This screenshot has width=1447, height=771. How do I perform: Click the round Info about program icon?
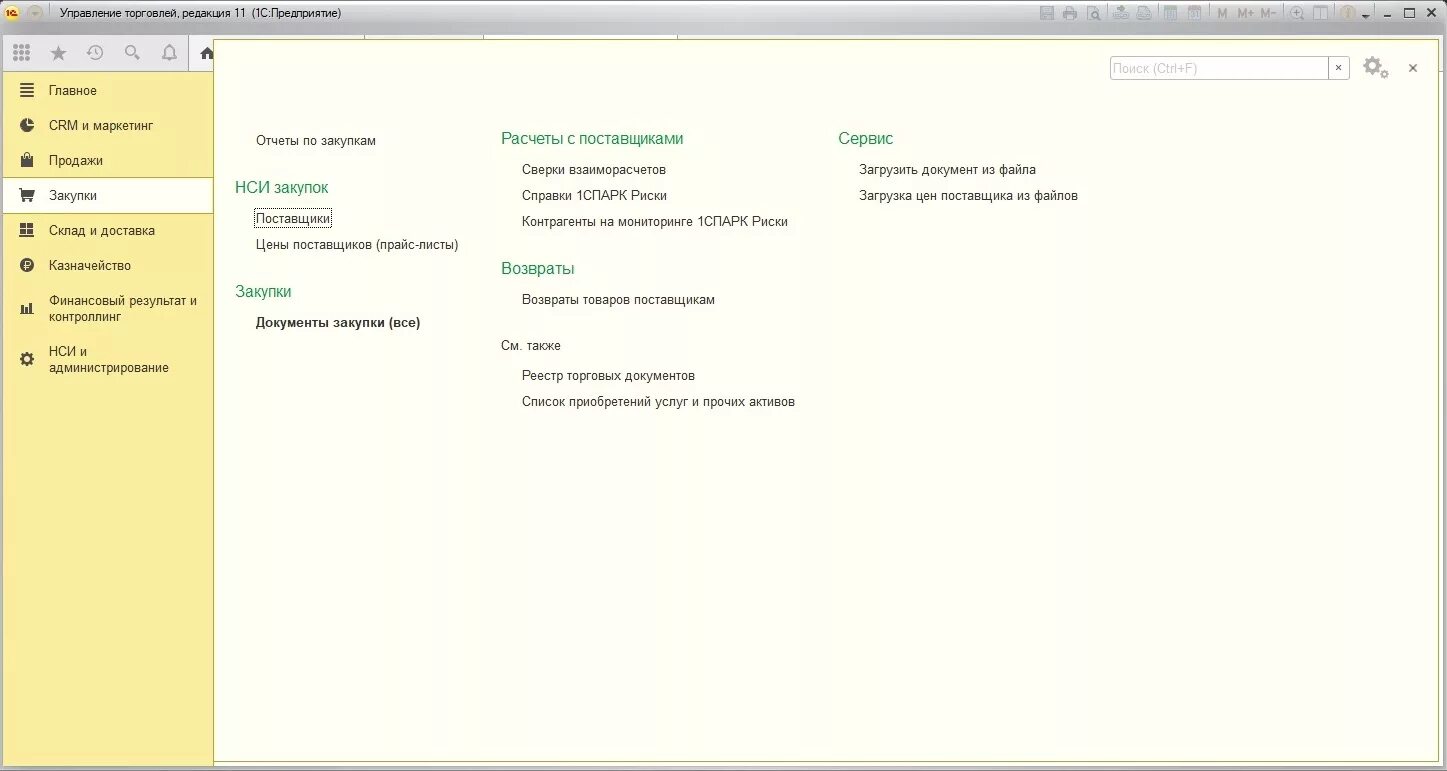coord(1348,13)
